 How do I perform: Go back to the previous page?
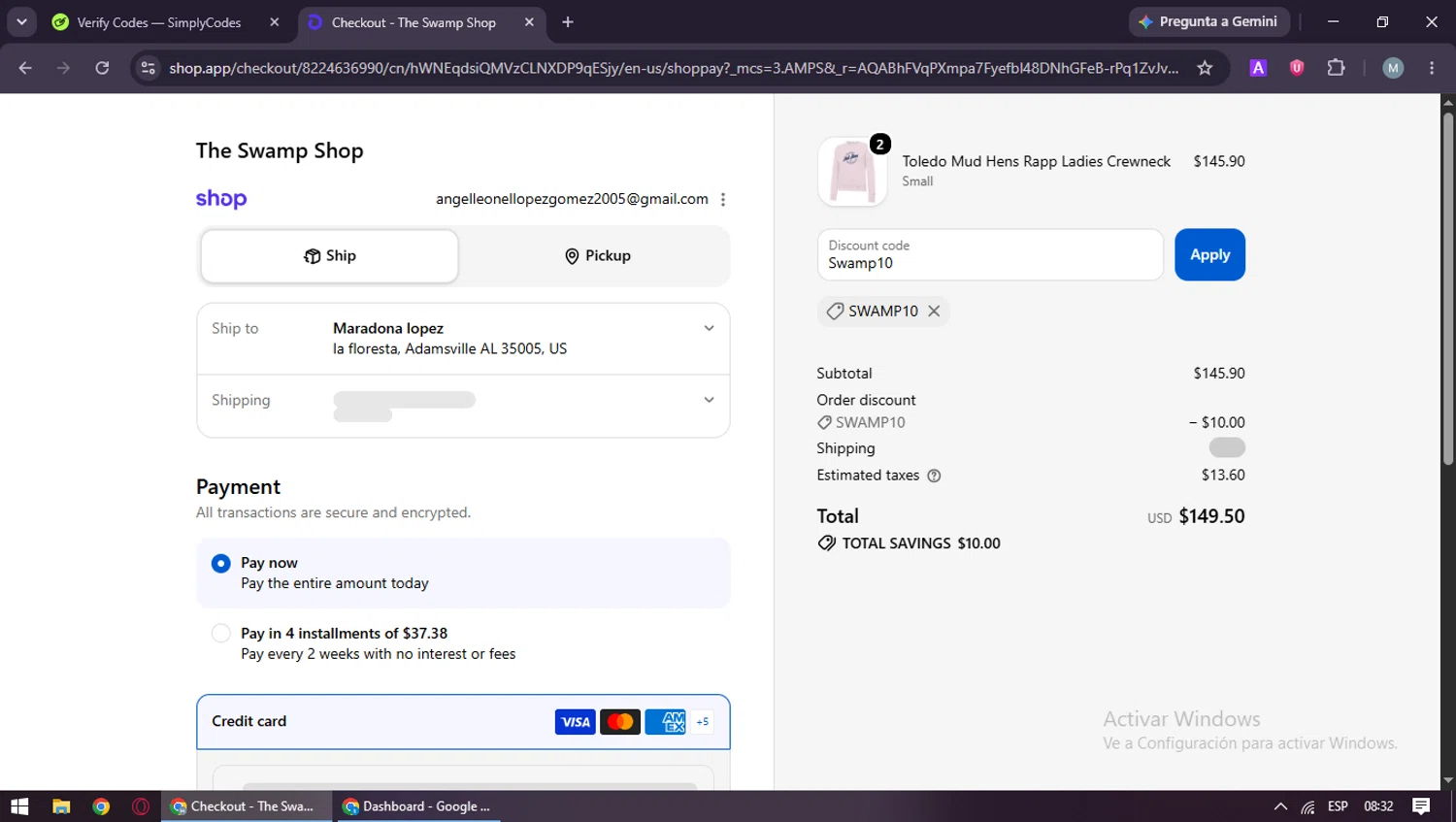(x=25, y=68)
